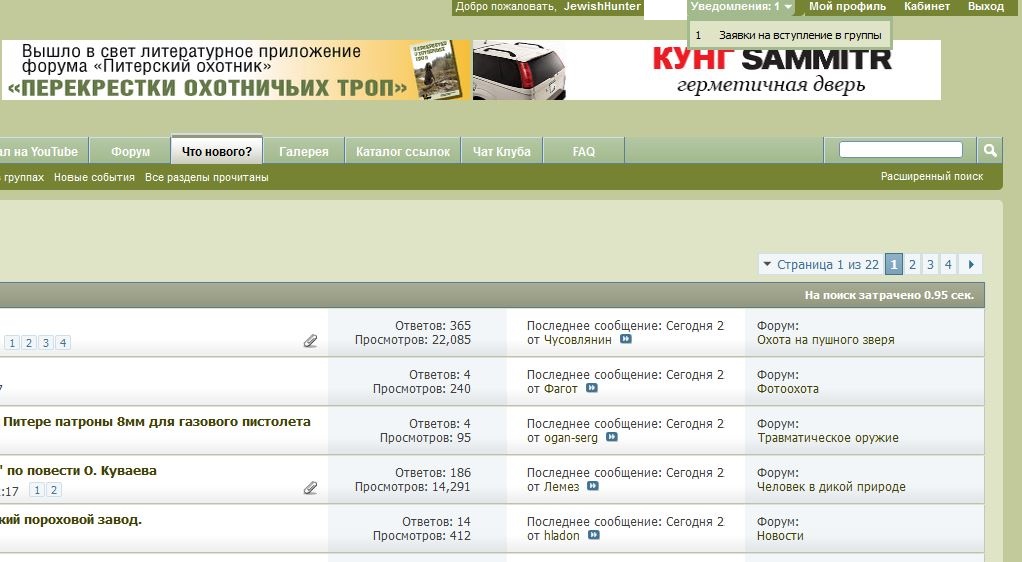Click paperclip attachment icon in first thread
This screenshot has height=562, width=1022.
311,341
